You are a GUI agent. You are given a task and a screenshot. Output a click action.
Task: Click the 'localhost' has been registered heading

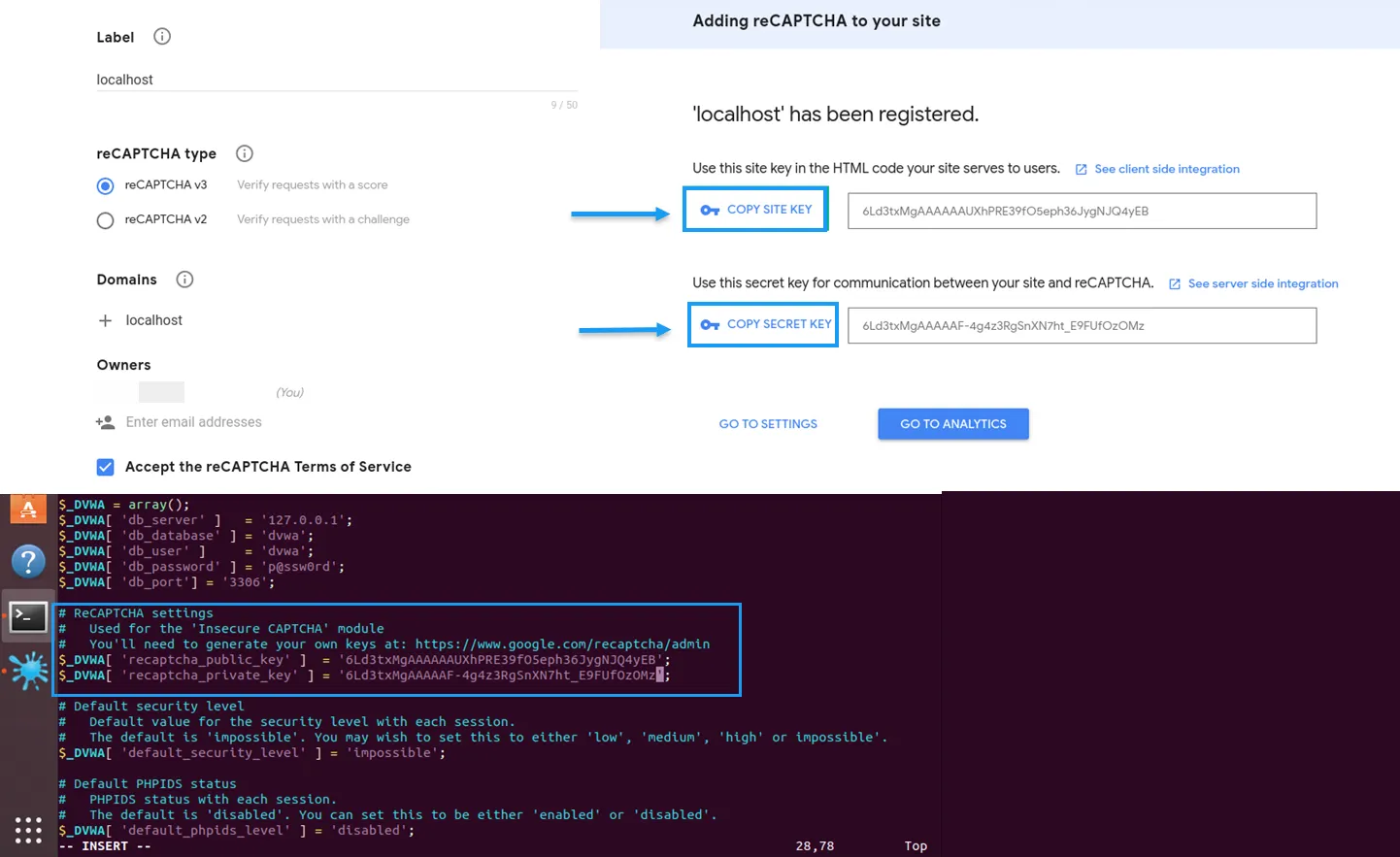coord(835,115)
